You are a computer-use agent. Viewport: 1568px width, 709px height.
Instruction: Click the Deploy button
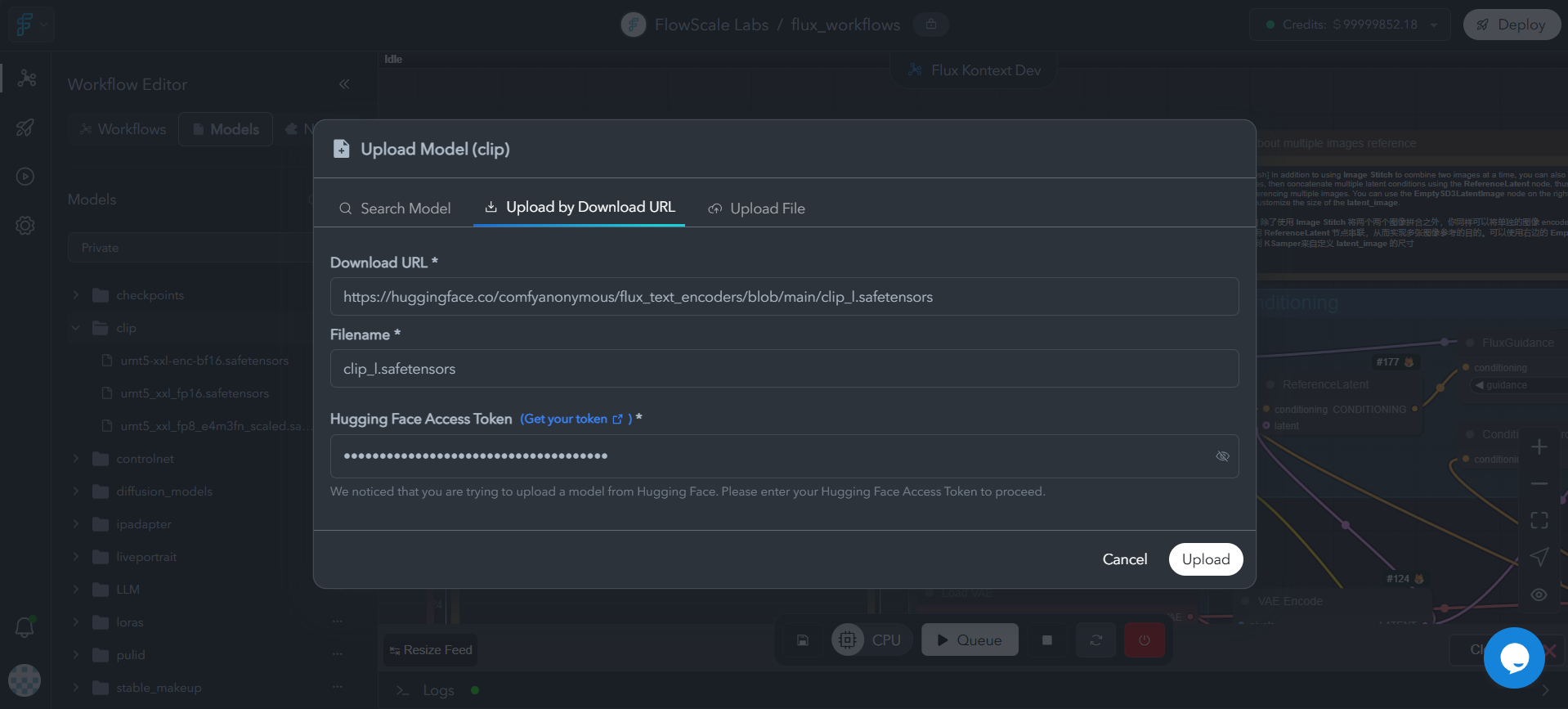coord(1512,25)
